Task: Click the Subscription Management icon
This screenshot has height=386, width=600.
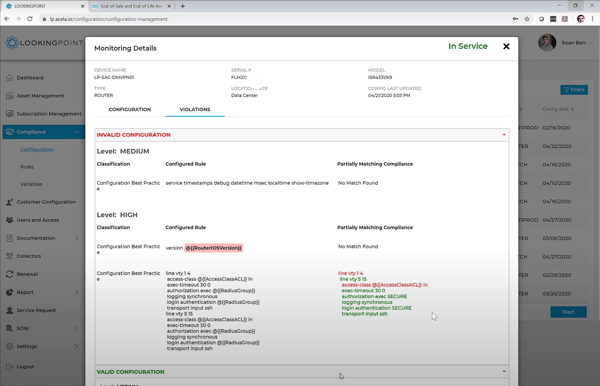Action: (x=10, y=114)
